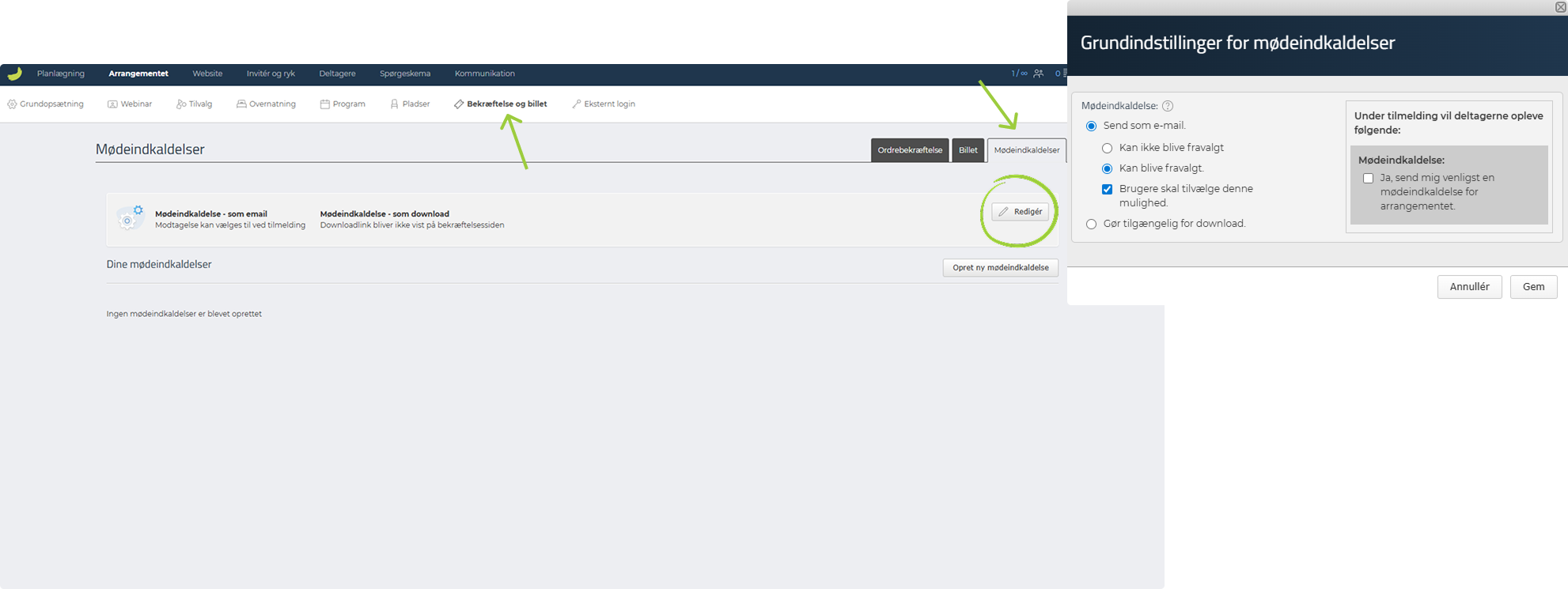Tick the 'Ja, send mig venligst' preview checkbox

pyautogui.click(x=1368, y=179)
